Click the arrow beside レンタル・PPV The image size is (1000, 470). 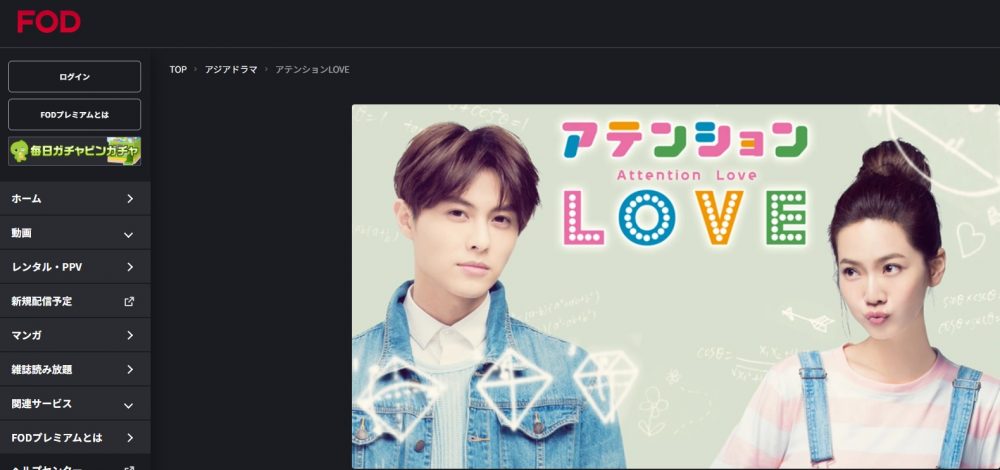tap(129, 267)
